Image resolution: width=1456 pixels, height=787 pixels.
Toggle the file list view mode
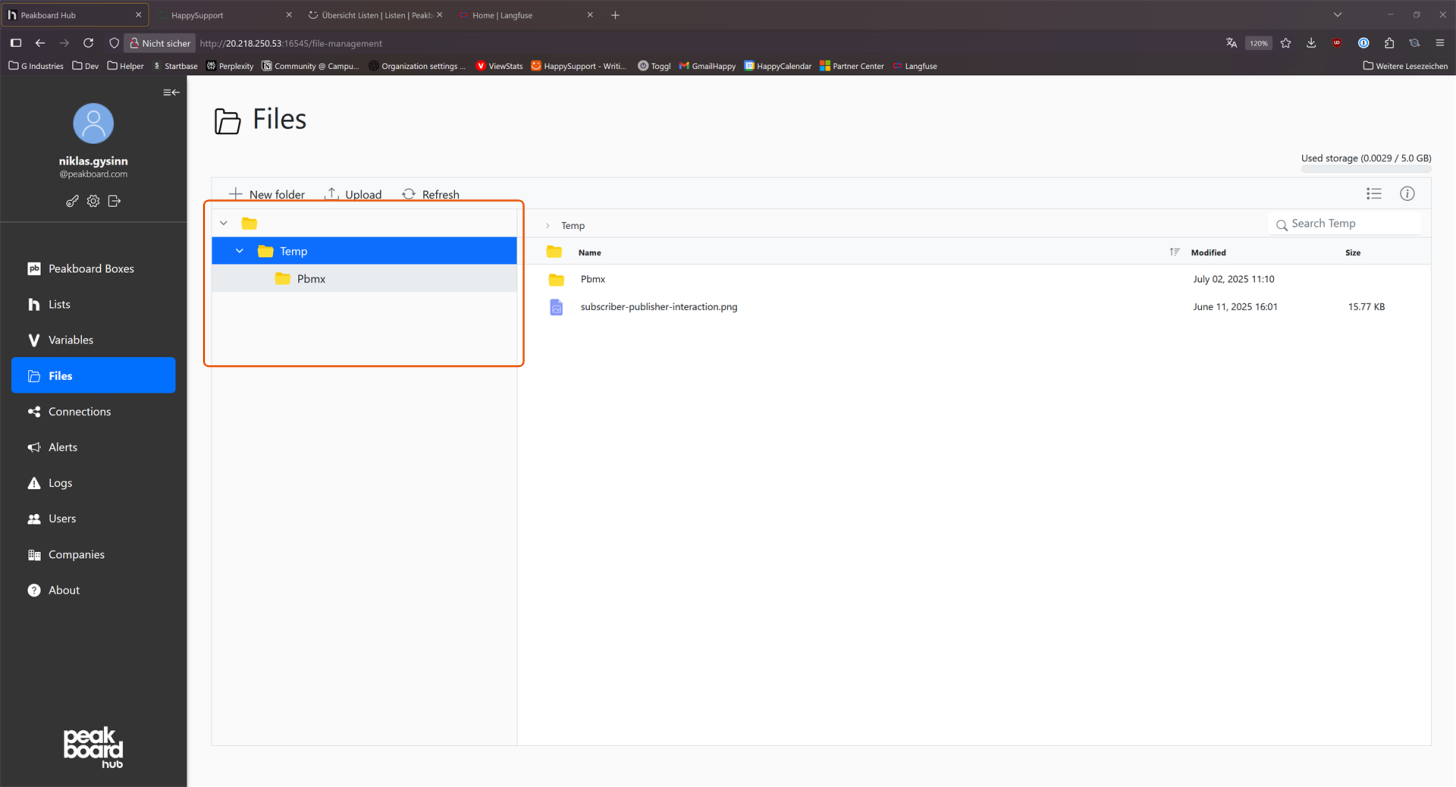click(1374, 193)
